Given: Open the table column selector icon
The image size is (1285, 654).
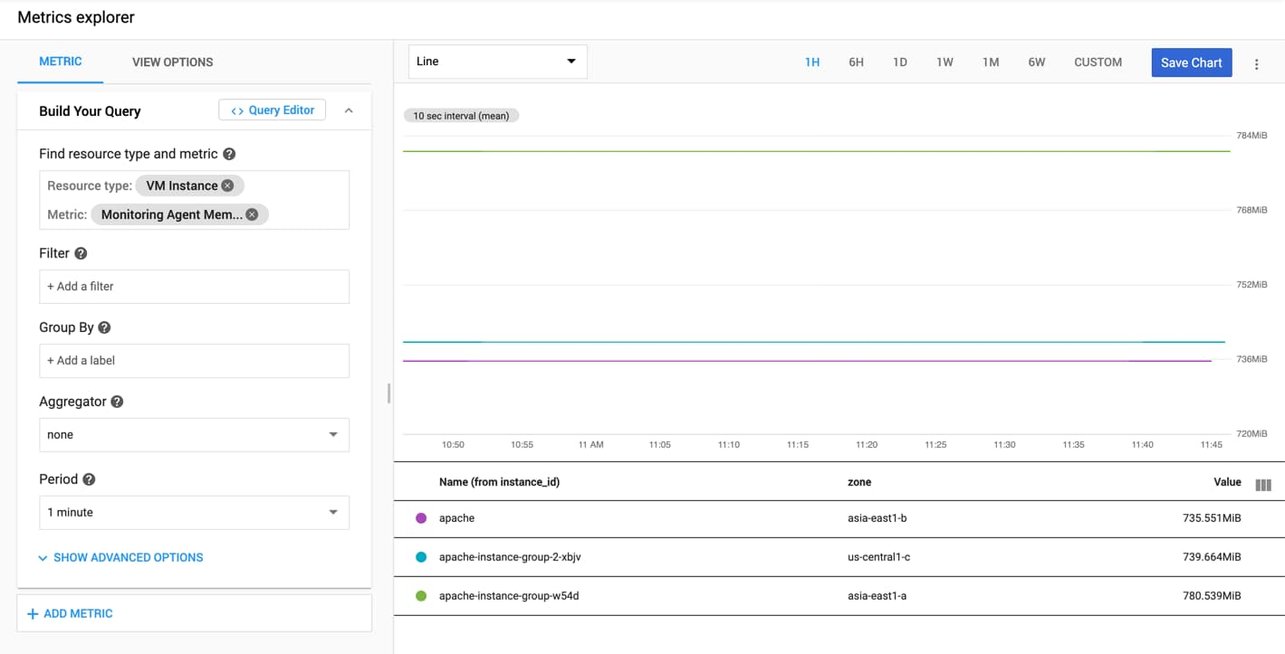Looking at the screenshot, I should point(1263,485).
